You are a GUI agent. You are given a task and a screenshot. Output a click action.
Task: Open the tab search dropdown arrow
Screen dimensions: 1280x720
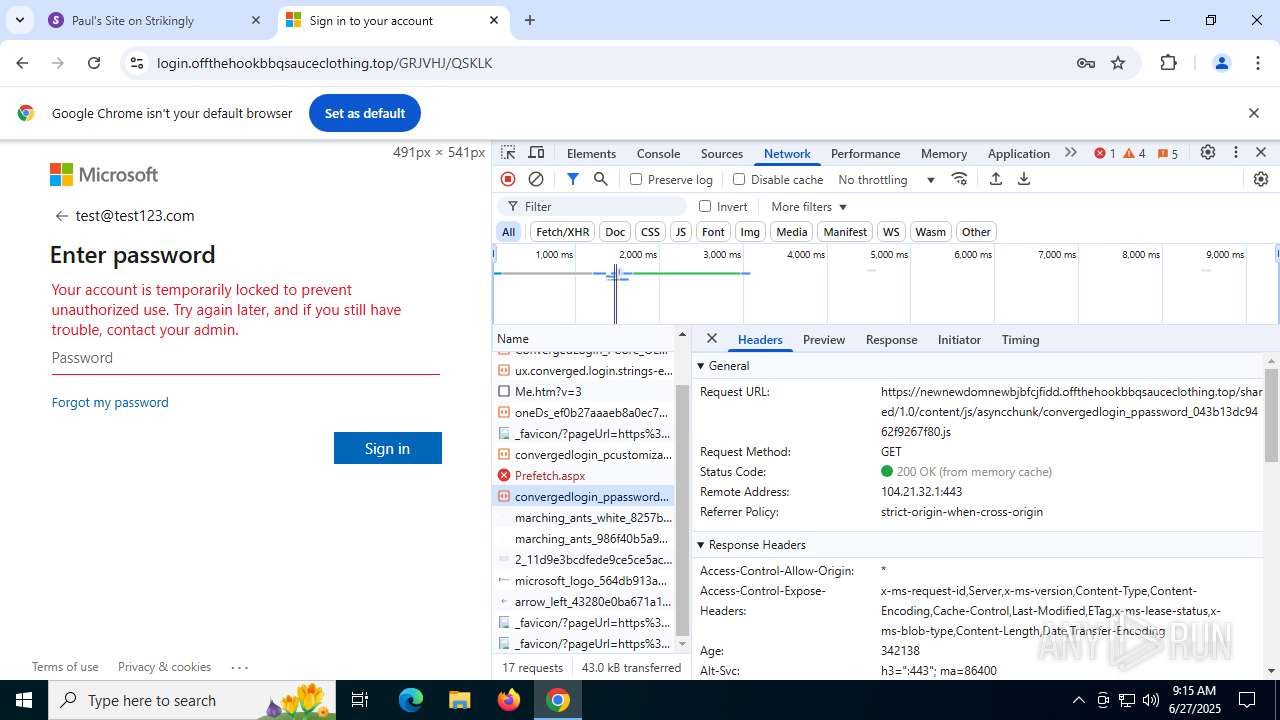[20, 20]
